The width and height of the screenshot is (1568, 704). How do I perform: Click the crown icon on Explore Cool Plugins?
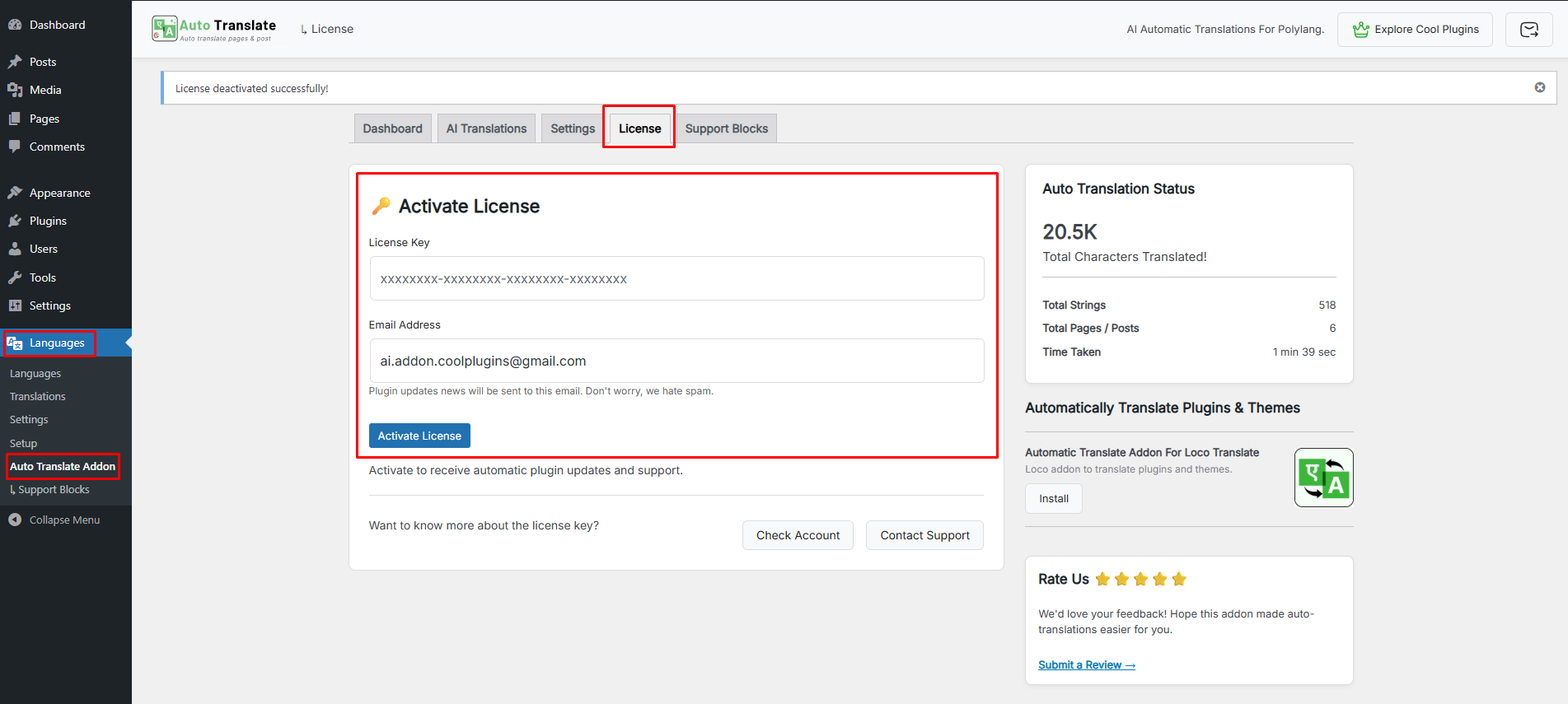(1361, 30)
